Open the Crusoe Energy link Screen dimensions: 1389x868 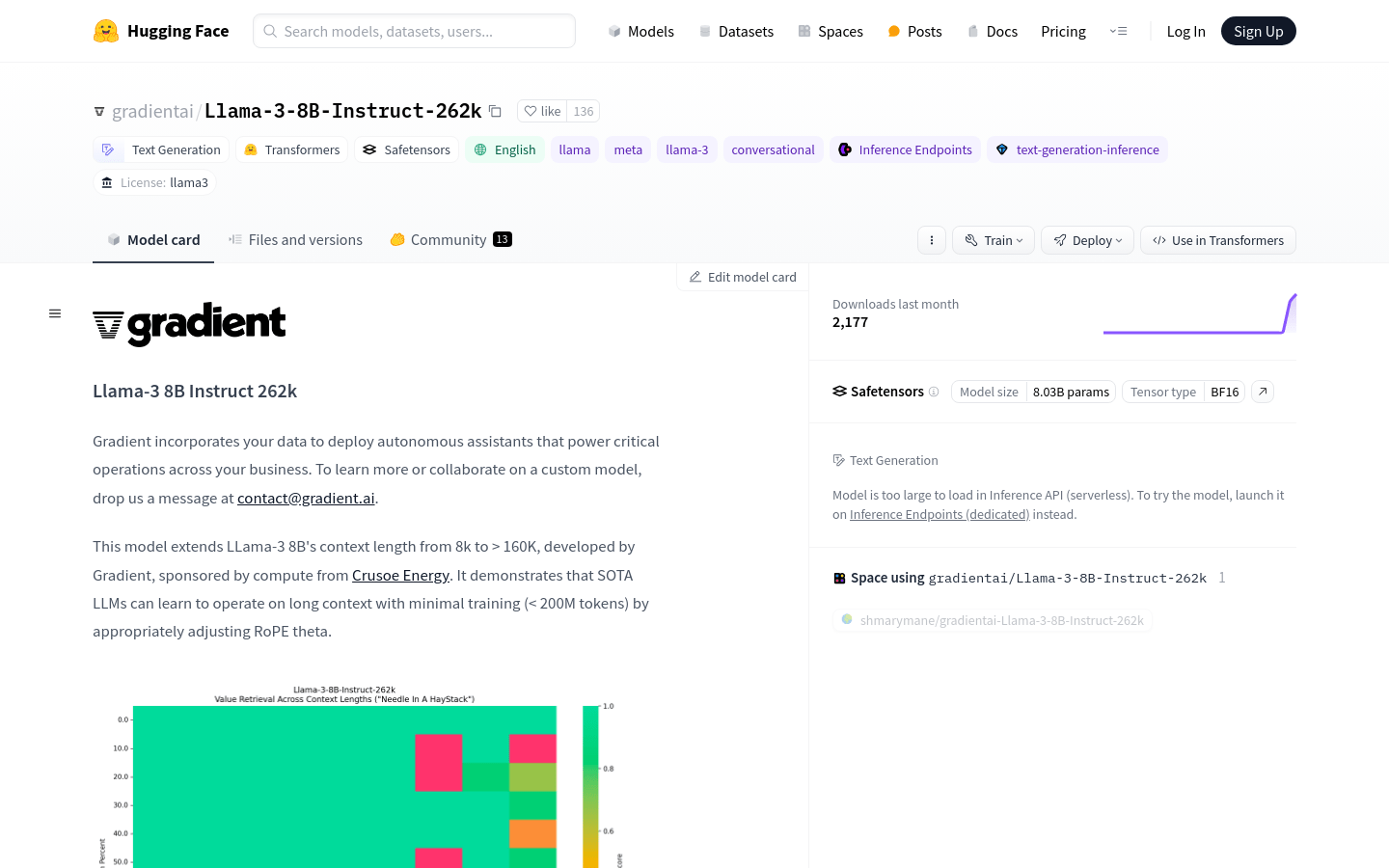coord(400,575)
